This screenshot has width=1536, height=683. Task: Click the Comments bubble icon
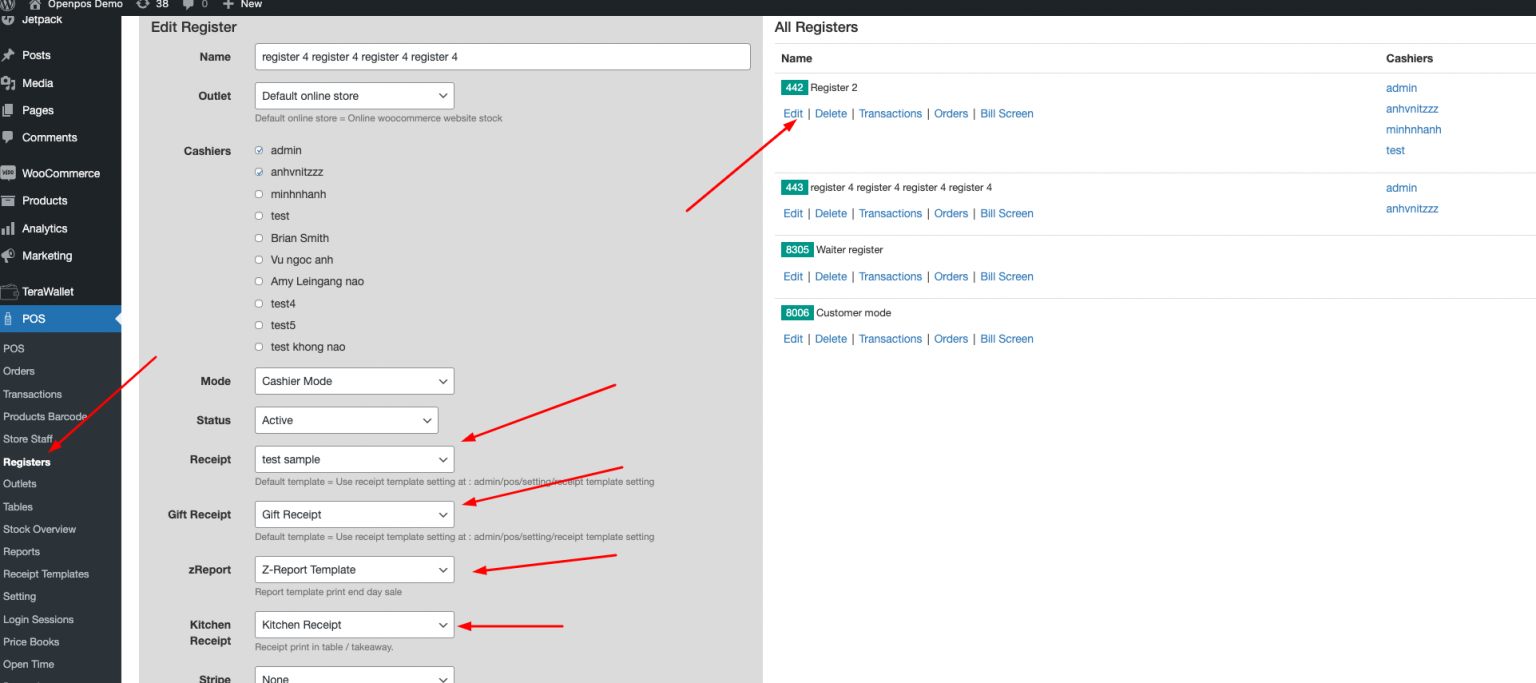point(17,137)
